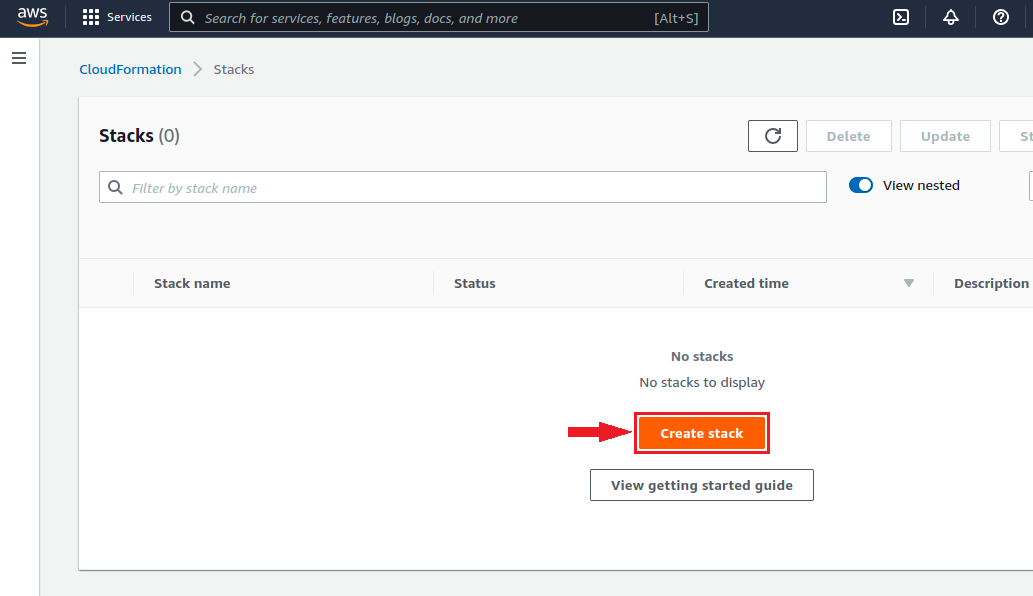Expand the hamburger side navigation menu

pyautogui.click(x=18, y=59)
